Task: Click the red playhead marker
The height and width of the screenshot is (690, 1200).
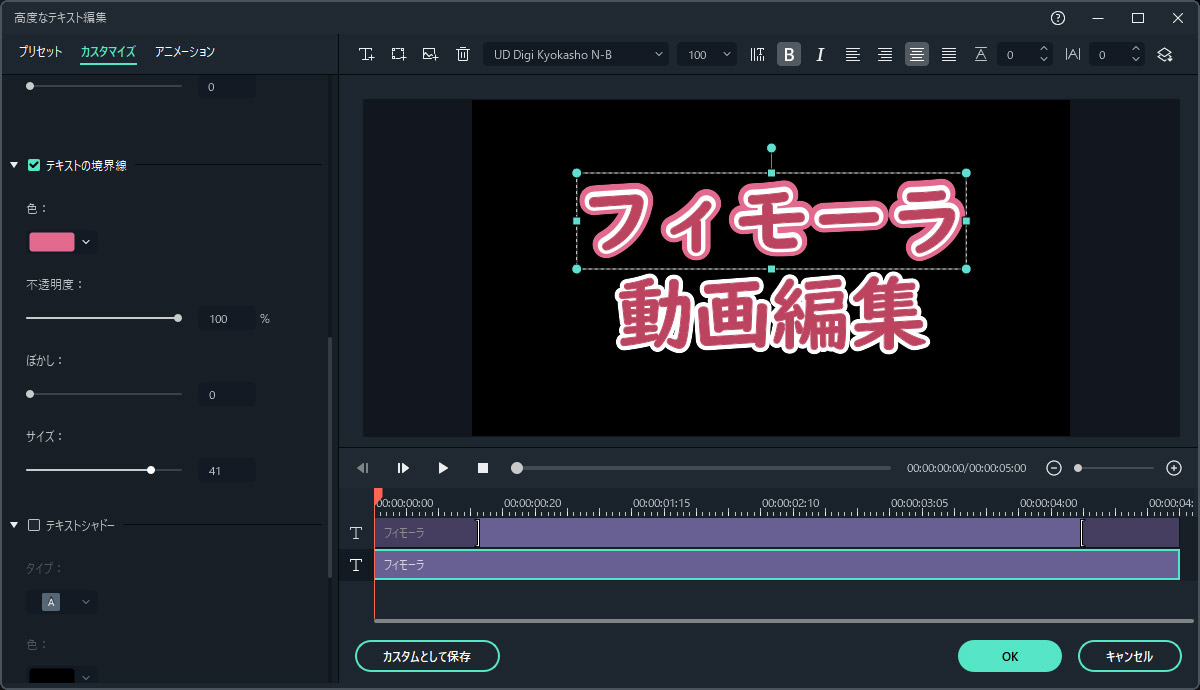Action: [x=378, y=496]
